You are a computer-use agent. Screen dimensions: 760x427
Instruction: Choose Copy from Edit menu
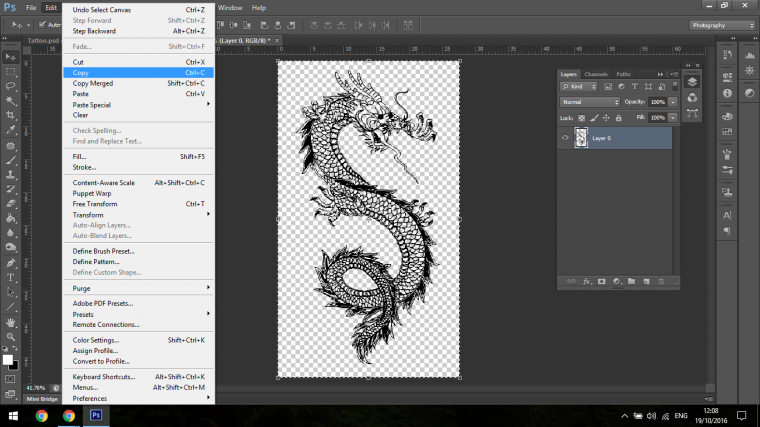[x=138, y=73]
